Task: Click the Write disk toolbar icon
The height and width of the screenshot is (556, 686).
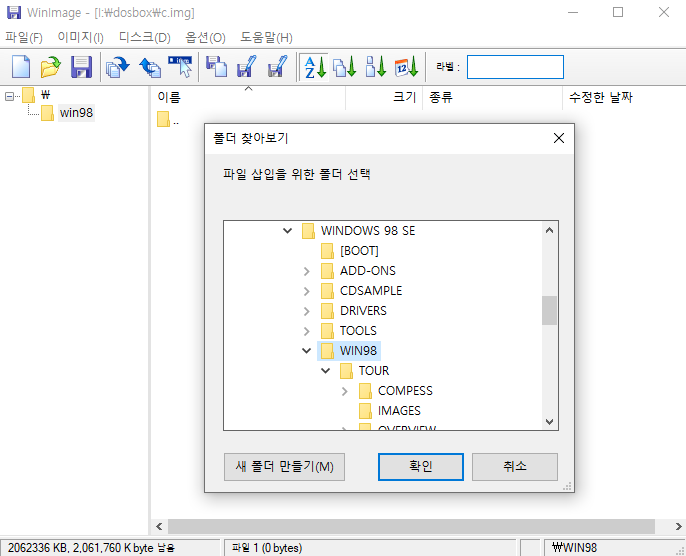Action: 150,67
